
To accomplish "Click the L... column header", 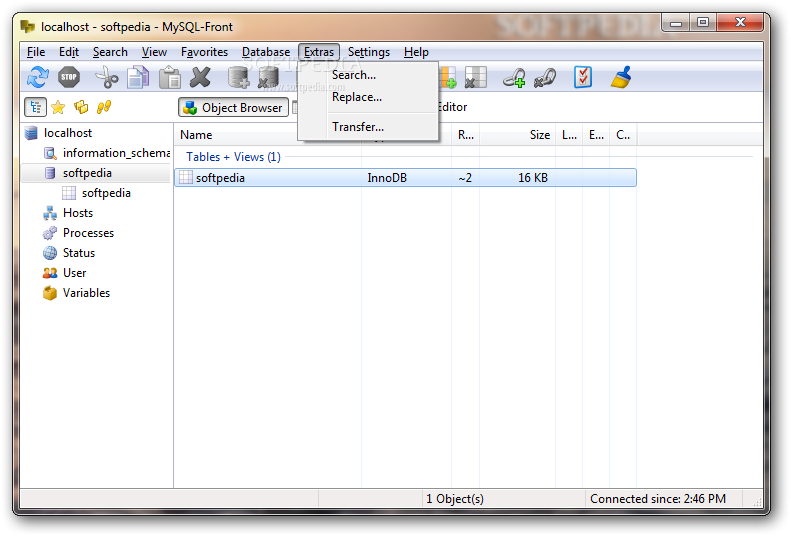I will [569, 135].
